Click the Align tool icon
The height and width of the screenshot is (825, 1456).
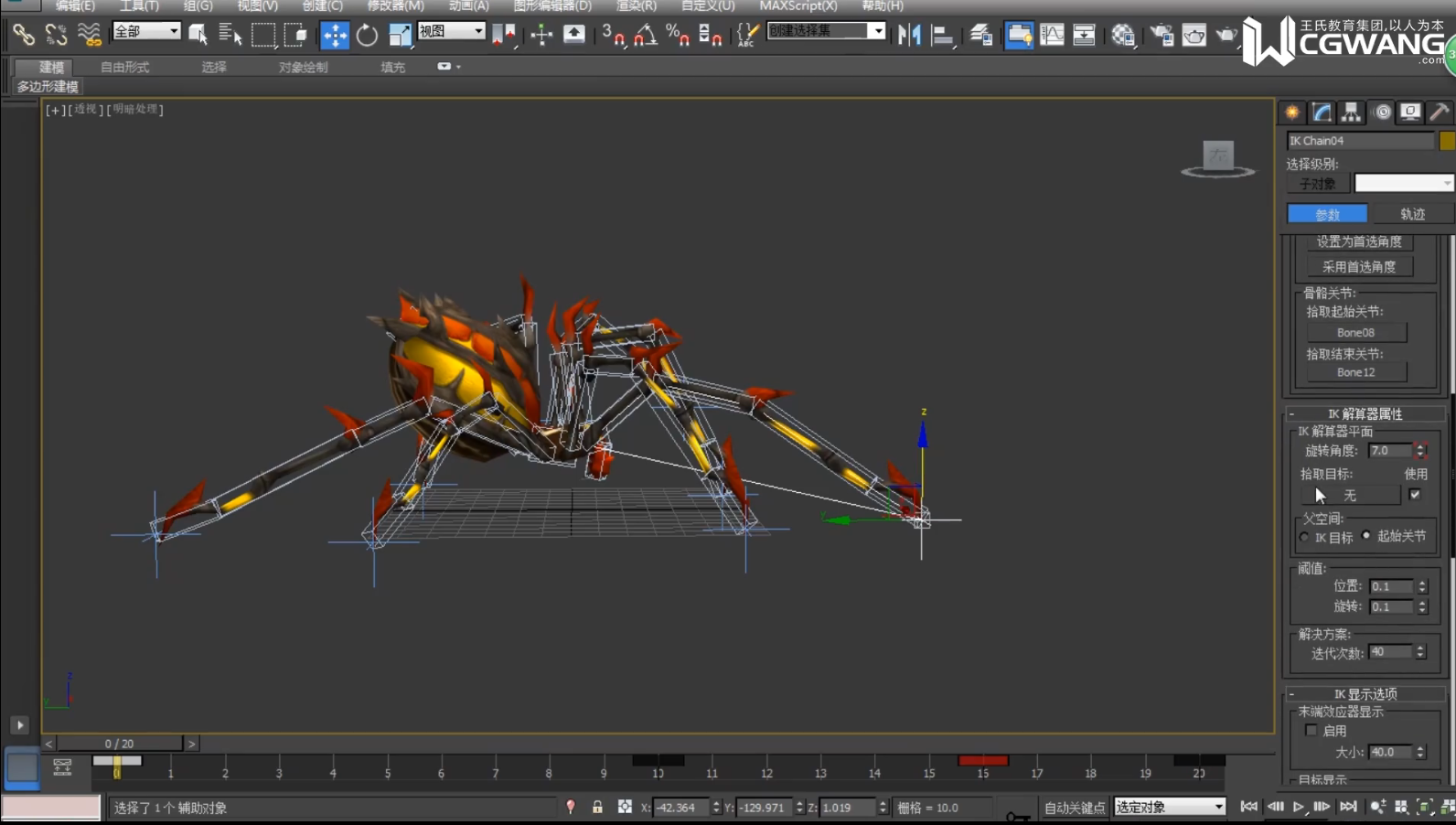click(941, 35)
